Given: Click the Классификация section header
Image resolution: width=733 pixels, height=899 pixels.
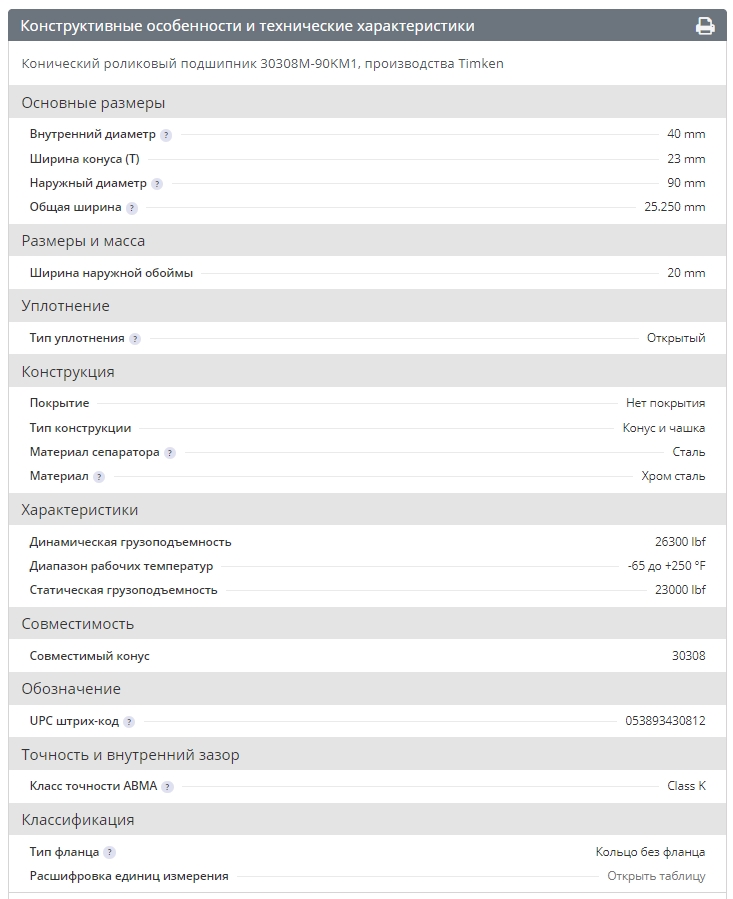Looking at the screenshot, I should pyautogui.click(x=78, y=820).
